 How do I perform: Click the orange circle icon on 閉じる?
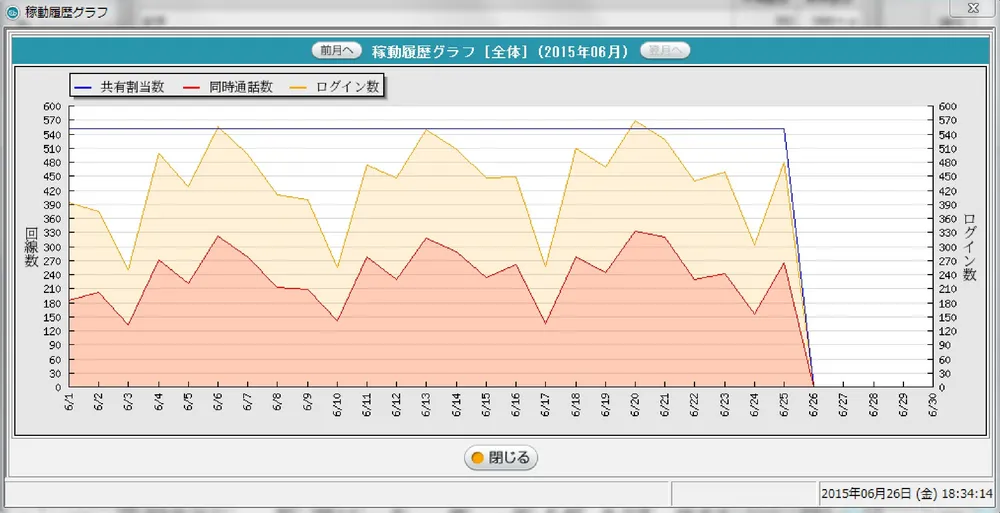coord(477,458)
